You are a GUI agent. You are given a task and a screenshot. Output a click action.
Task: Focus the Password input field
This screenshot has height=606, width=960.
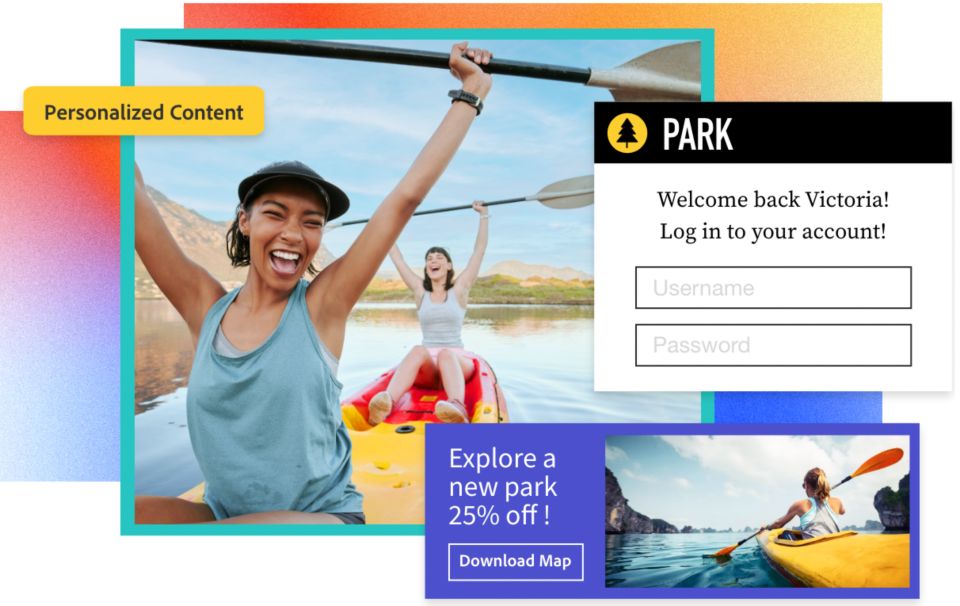[773, 345]
